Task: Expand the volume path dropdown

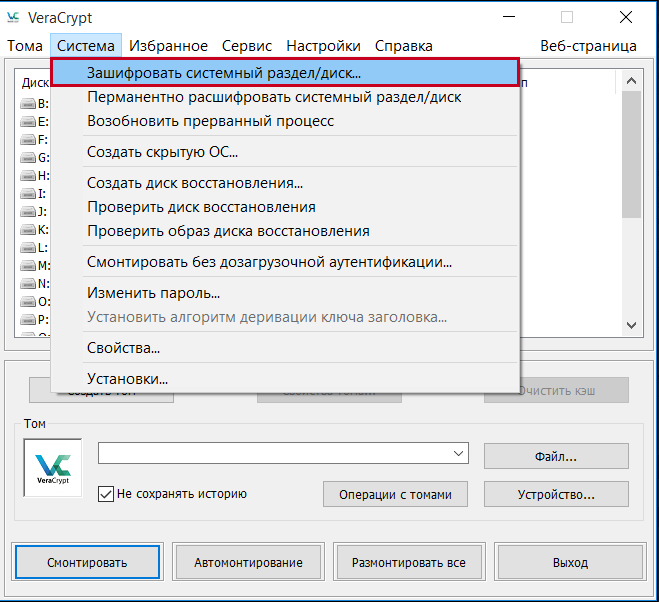Action: click(x=458, y=454)
